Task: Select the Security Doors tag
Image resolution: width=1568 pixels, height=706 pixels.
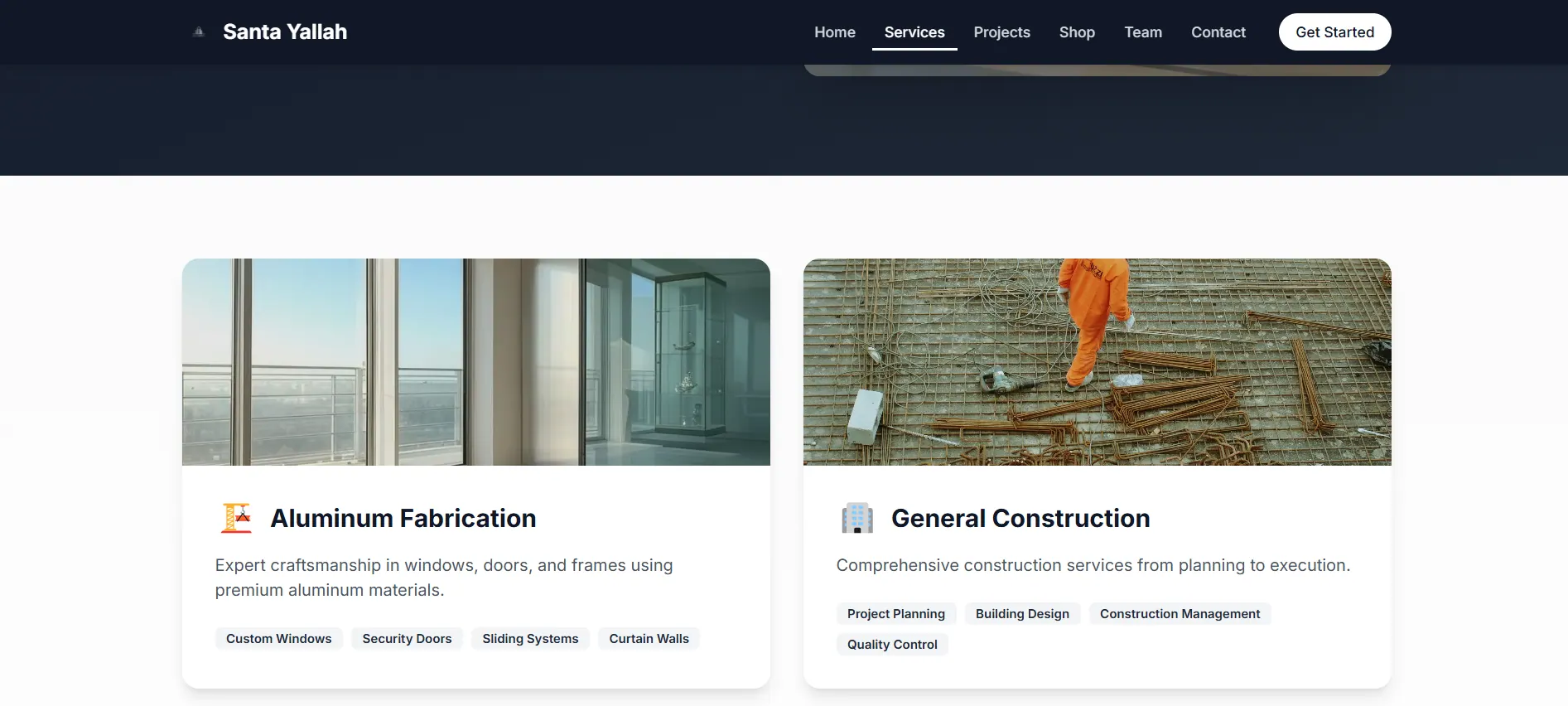Action: [407, 639]
